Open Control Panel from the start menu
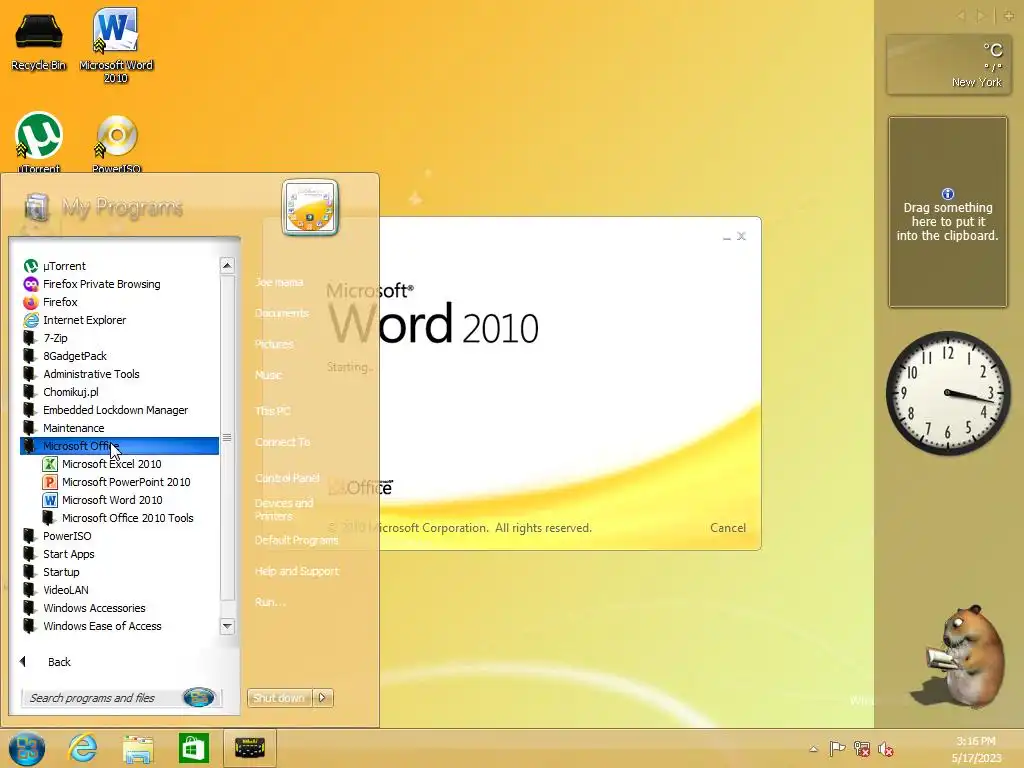 (x=287, y=478)
